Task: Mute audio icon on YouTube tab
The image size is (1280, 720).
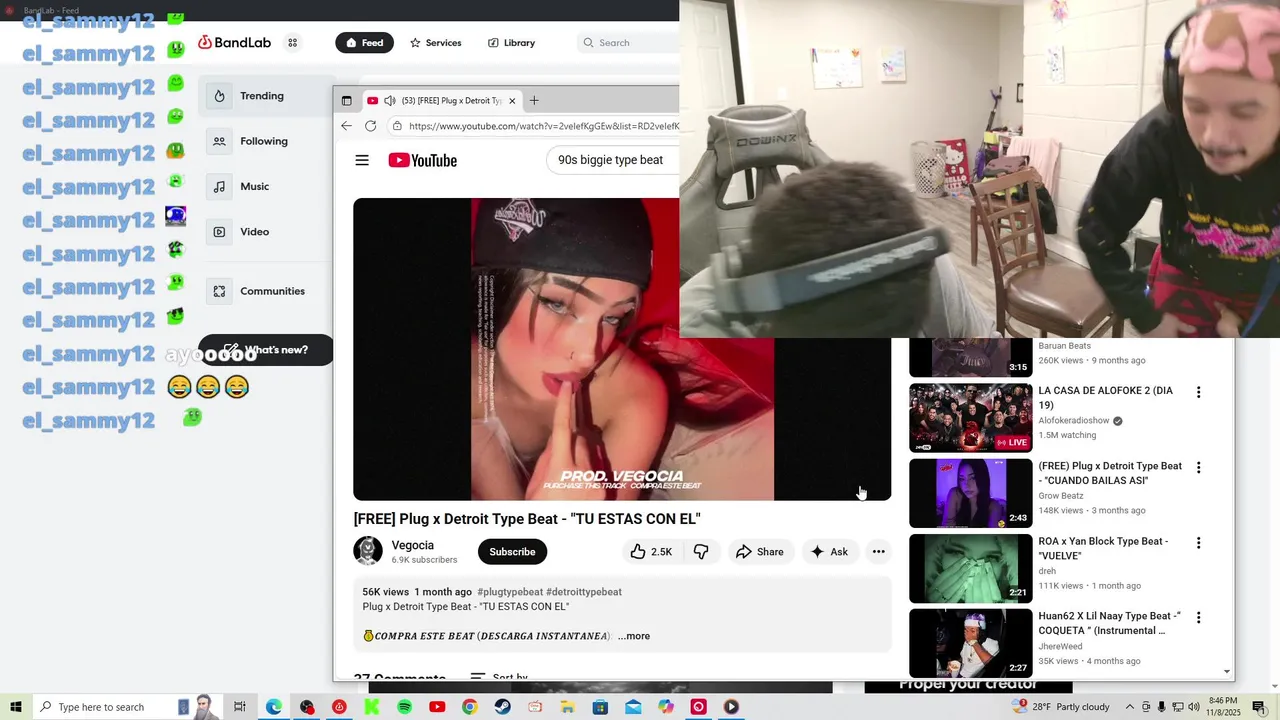Action: pyautogui.click(x=389, y=101)
